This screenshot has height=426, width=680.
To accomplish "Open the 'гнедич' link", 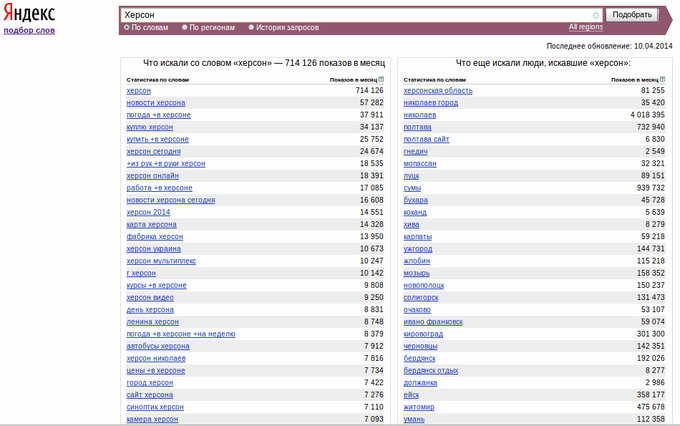I will pyautogui.click(x=415, y=151).
